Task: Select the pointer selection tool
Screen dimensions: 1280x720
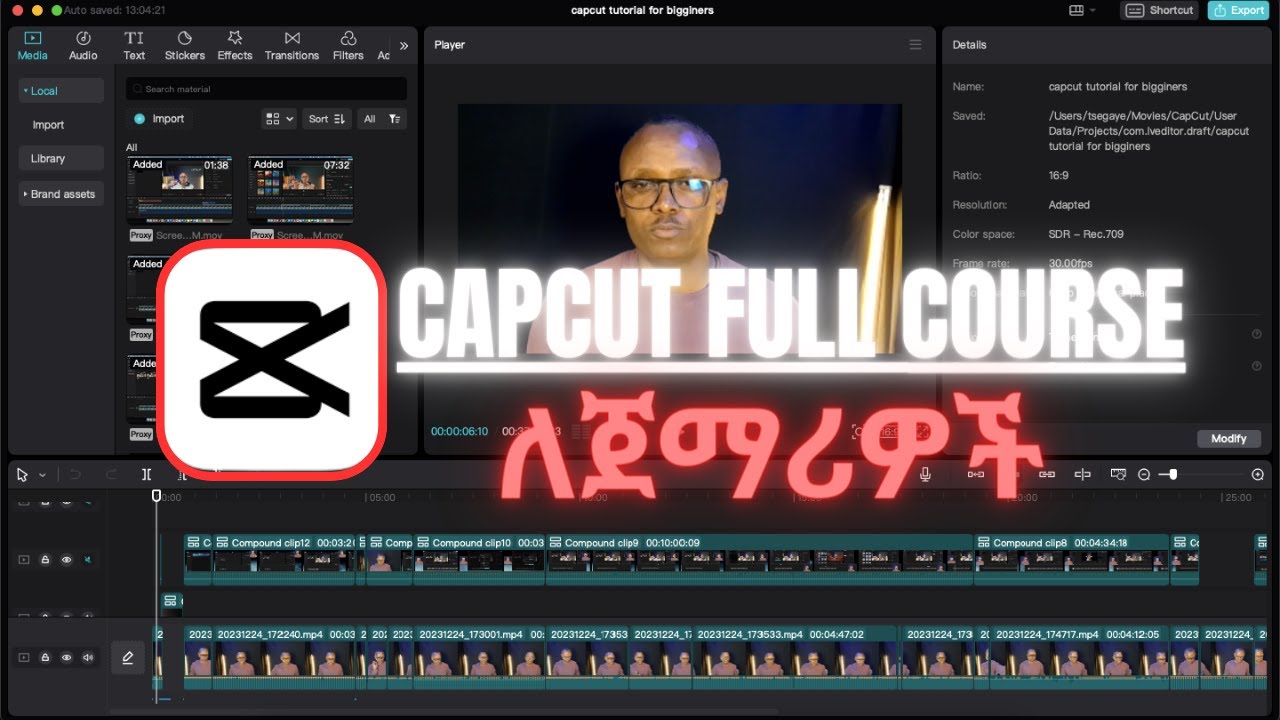Action: 22,475
